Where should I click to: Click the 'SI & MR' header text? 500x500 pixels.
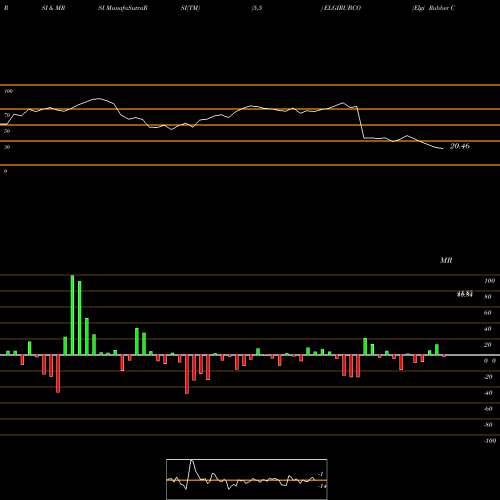click(53, 8)
